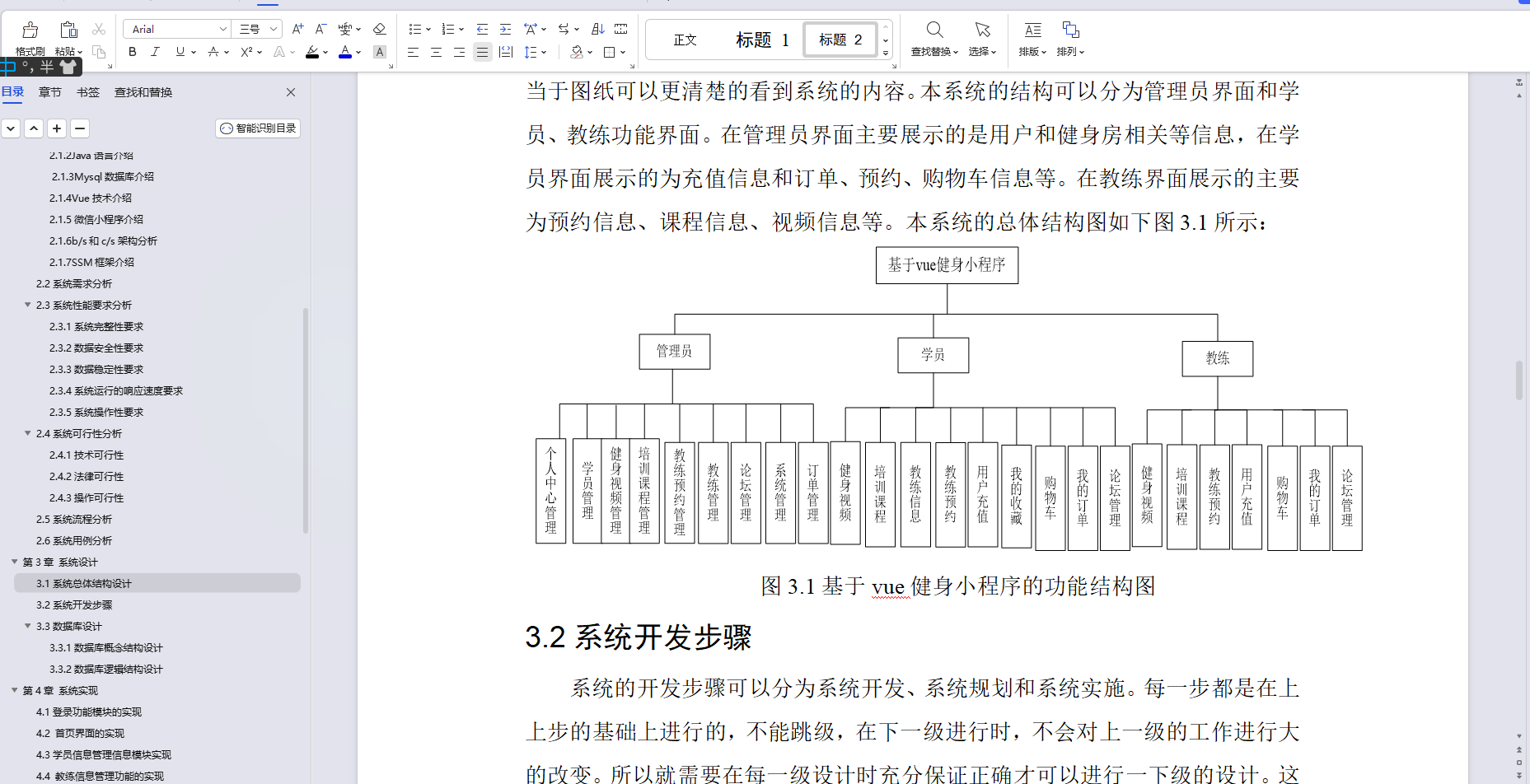Toggle character shading (gray A)
Screen dimensions: 1530x784
pyautogui.click(x=379, y=52)
